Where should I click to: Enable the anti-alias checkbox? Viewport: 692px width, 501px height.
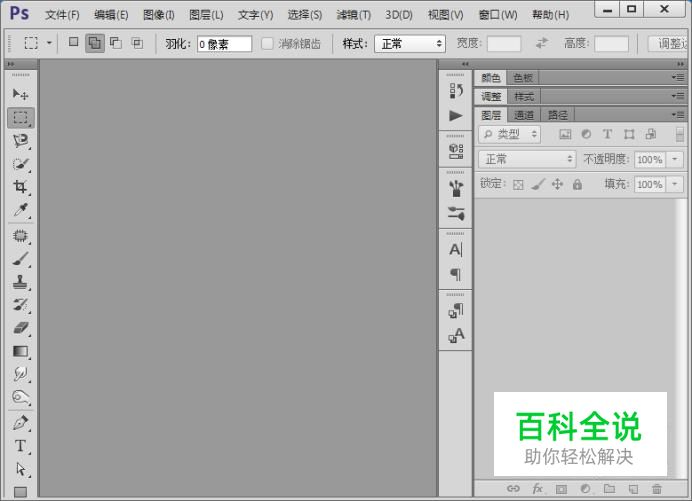click(x=267, y=43)
